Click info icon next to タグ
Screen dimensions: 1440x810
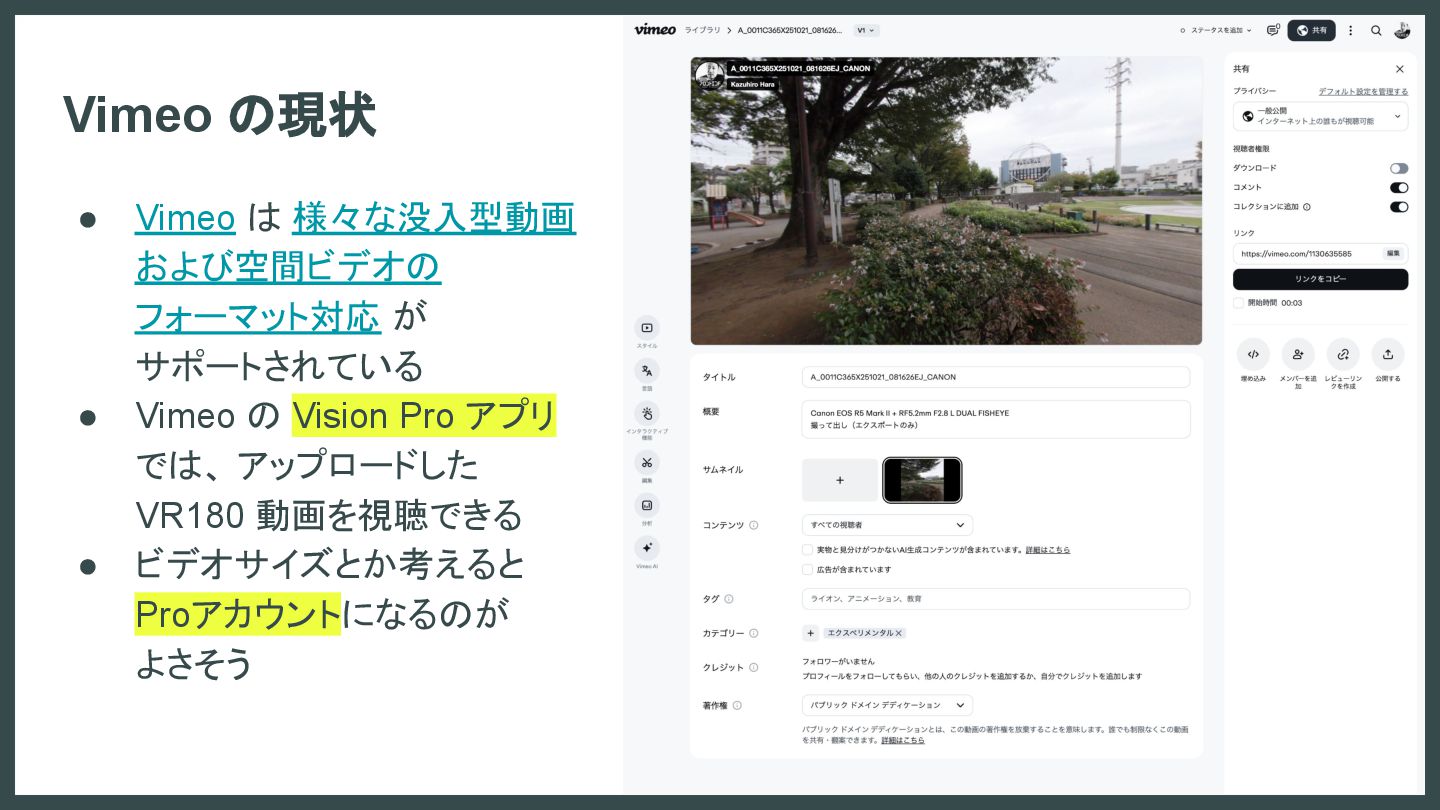coord(729,599)
